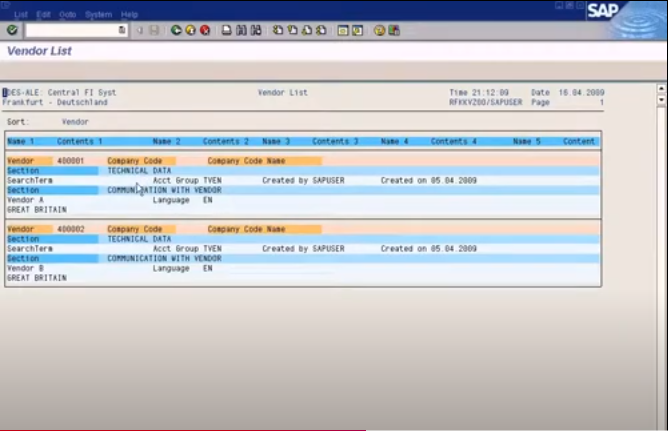Click the Name 2 column header
668x431 pixels.
[167, 141]
